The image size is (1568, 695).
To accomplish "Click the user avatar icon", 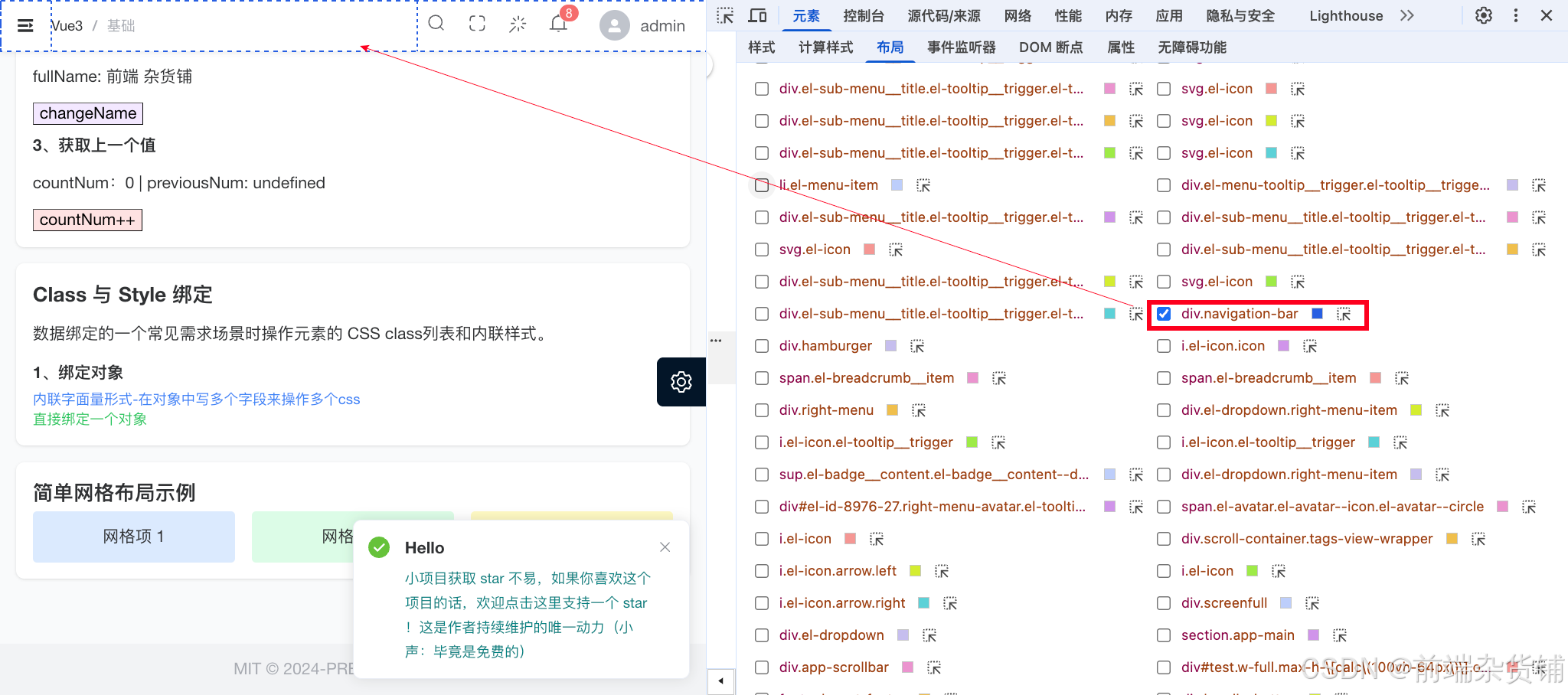I will tap(615, 25).
